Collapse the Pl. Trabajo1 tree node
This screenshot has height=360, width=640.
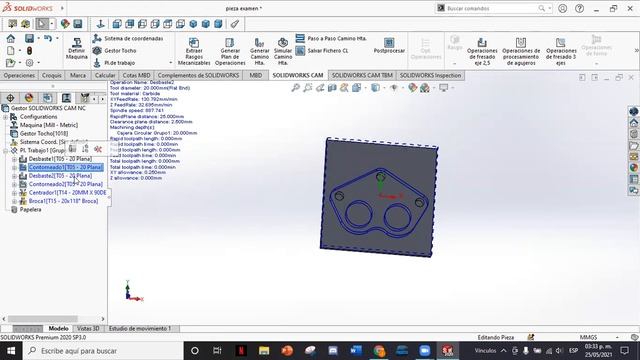5,151
